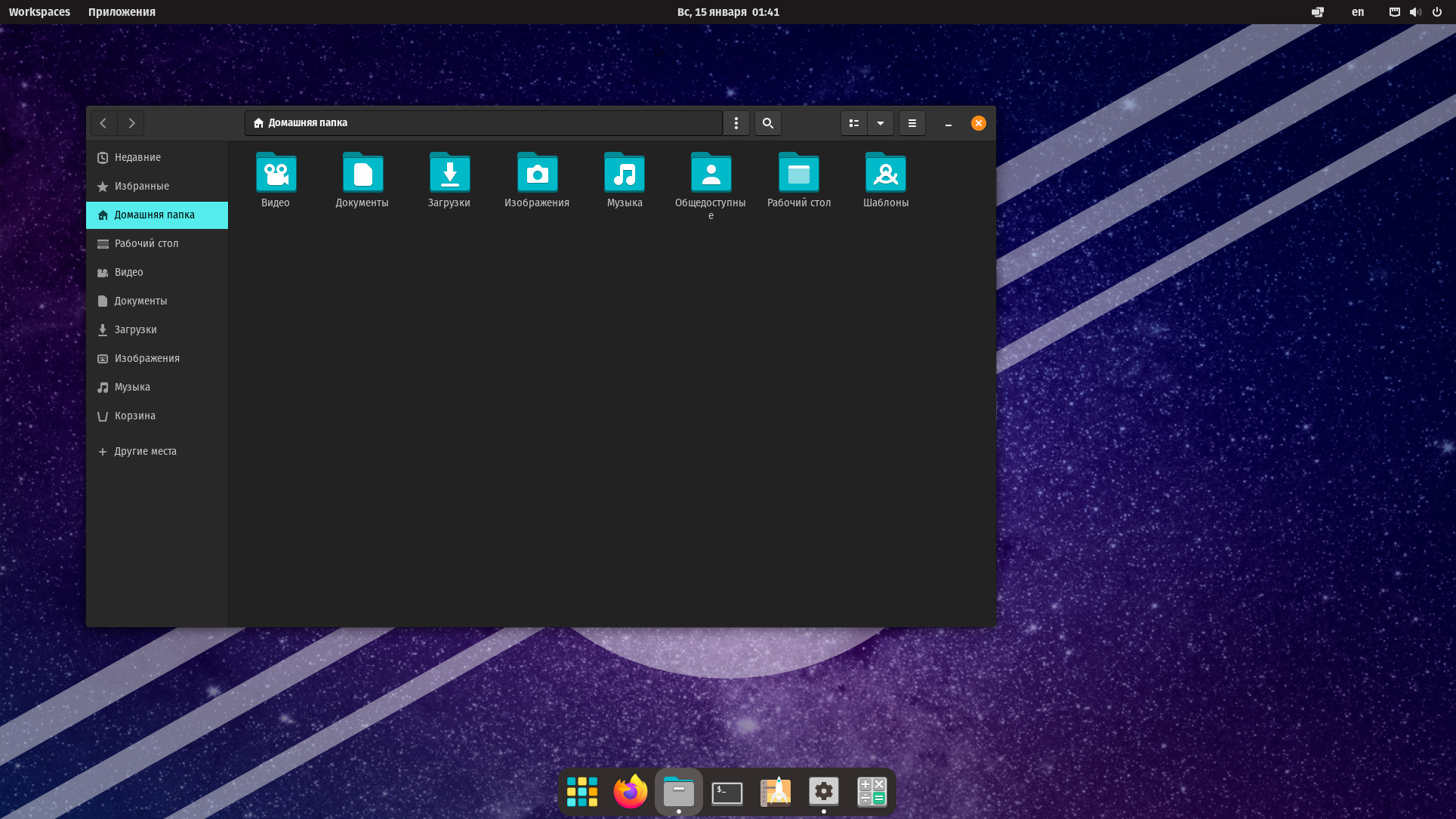Screen dimensions: 1456x819
Task: Open view options dropdown arrow
Action: click(881, 123)
